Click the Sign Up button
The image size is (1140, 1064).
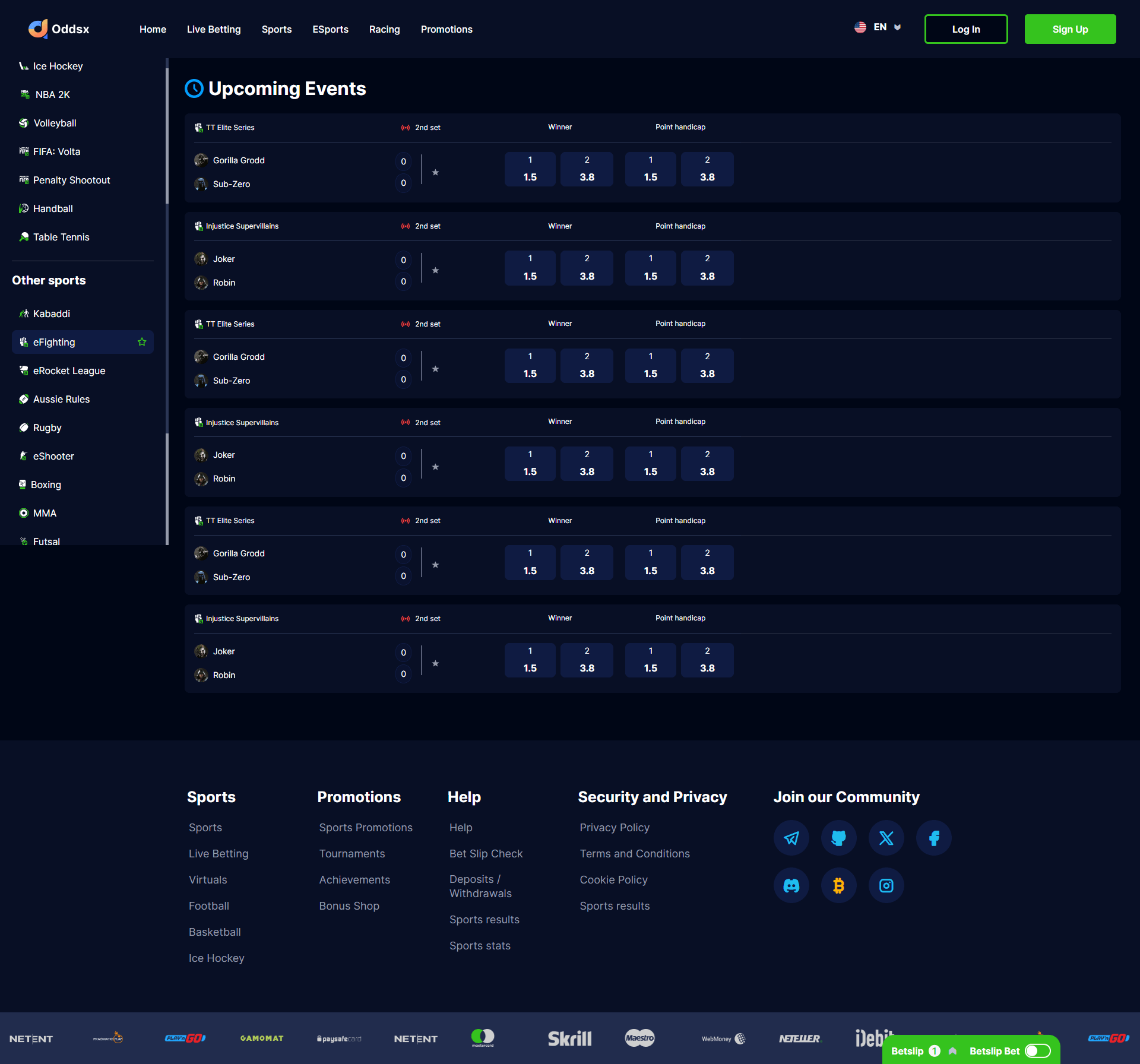pyautogui.click(x=1069, y=29)
